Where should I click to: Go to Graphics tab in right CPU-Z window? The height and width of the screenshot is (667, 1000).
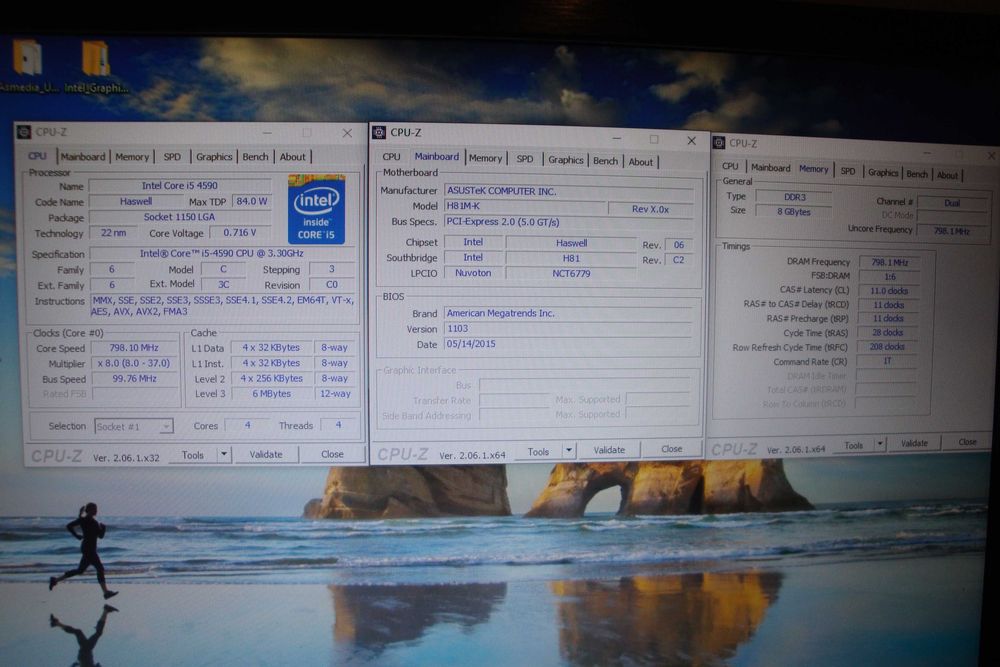point(883,172)
